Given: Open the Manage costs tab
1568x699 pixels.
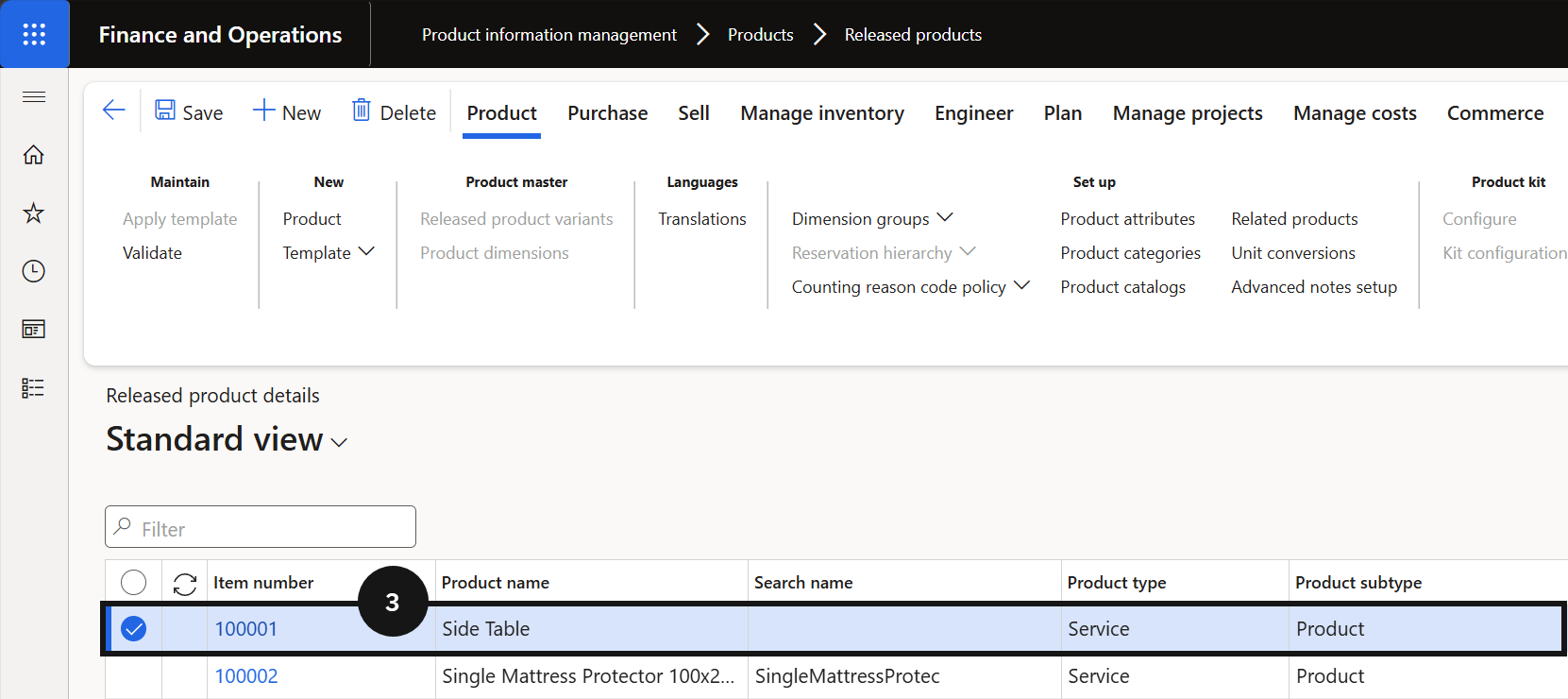Looking at the screenshot, I should tap(1355, 113).
